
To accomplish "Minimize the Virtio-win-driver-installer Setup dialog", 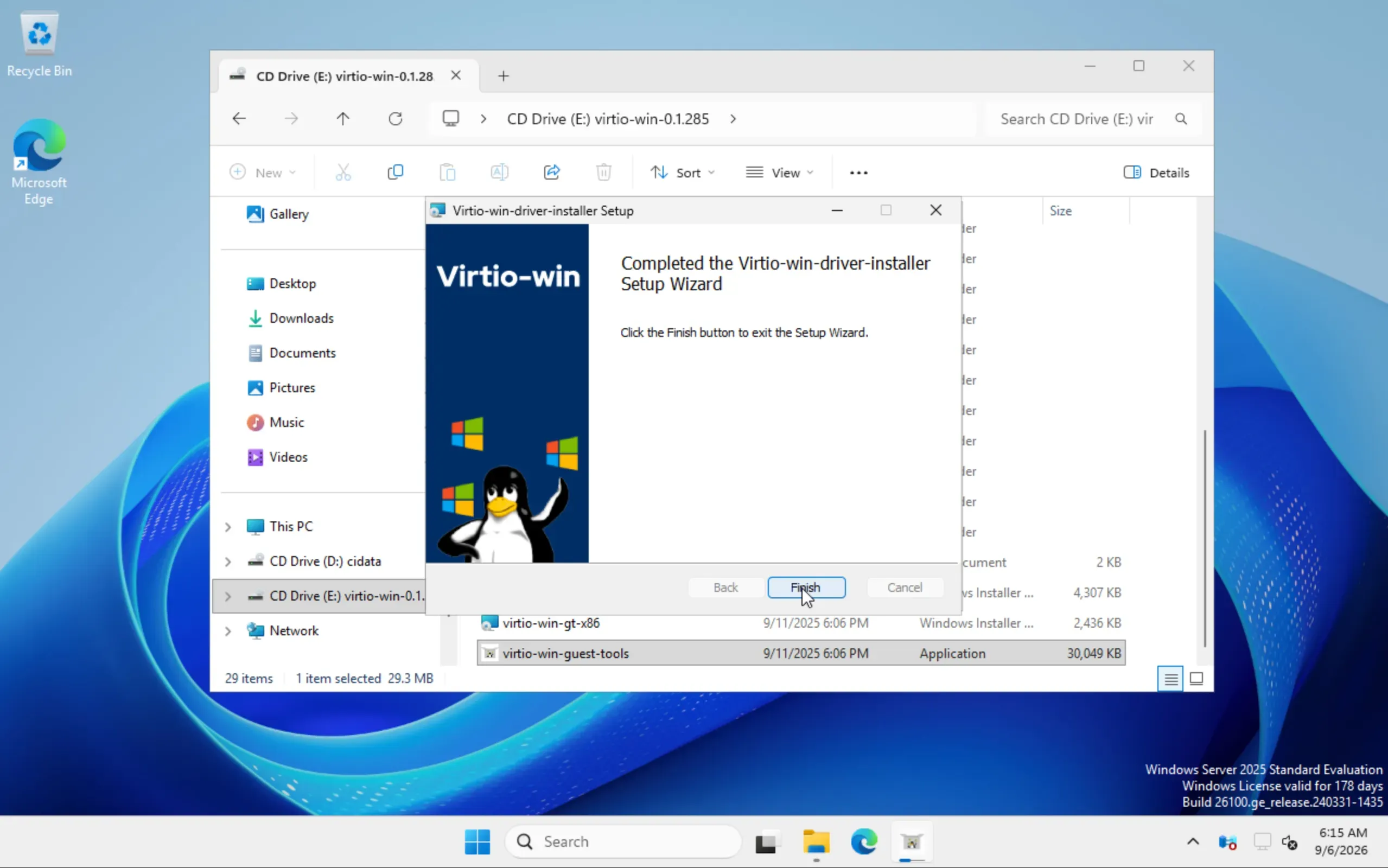I will click(x=837, y=210).
